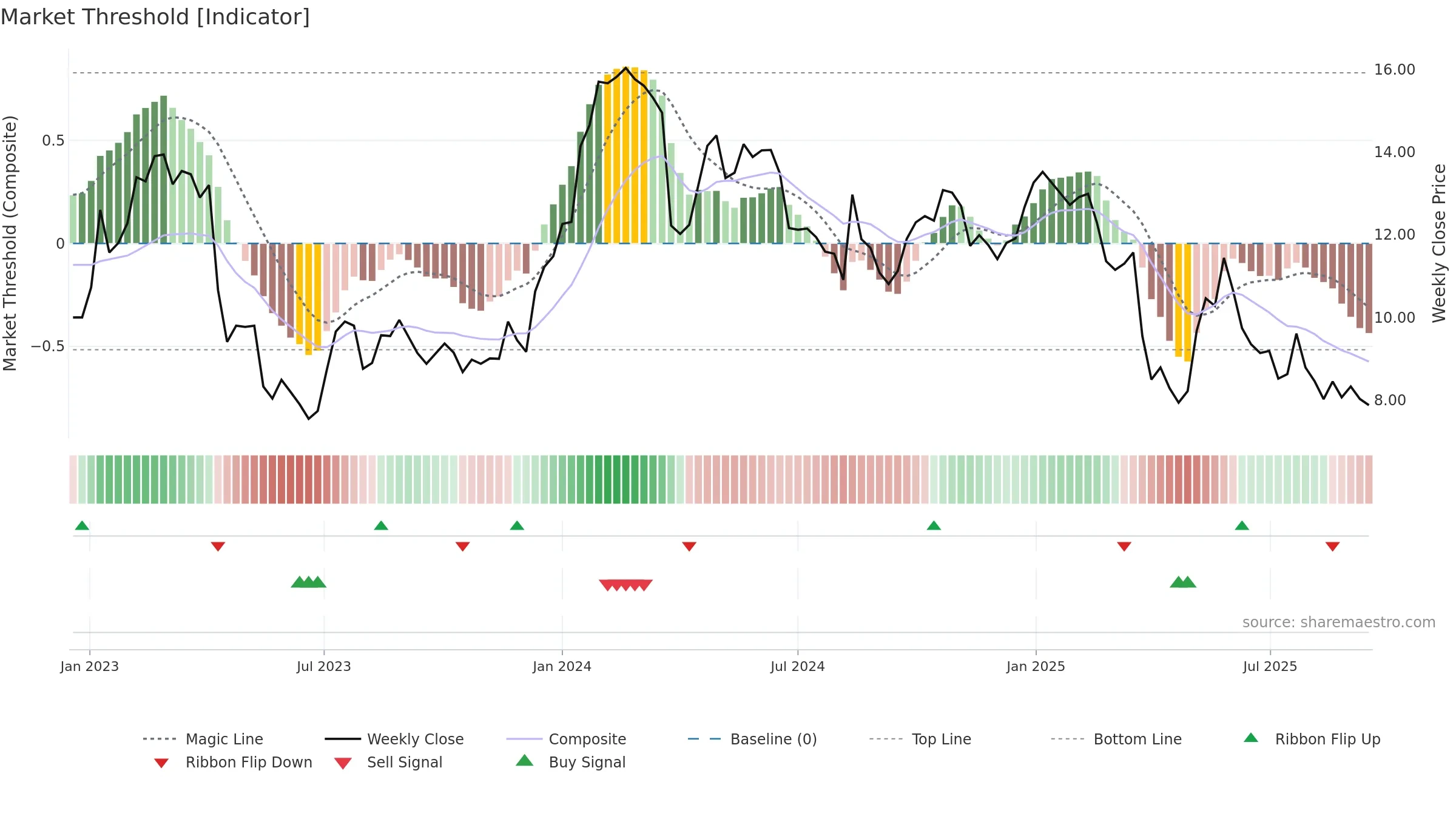Viewport: 1456px width, 819px height.
Task: Click the Jul 2024 axis label
Action: [797, 666]
